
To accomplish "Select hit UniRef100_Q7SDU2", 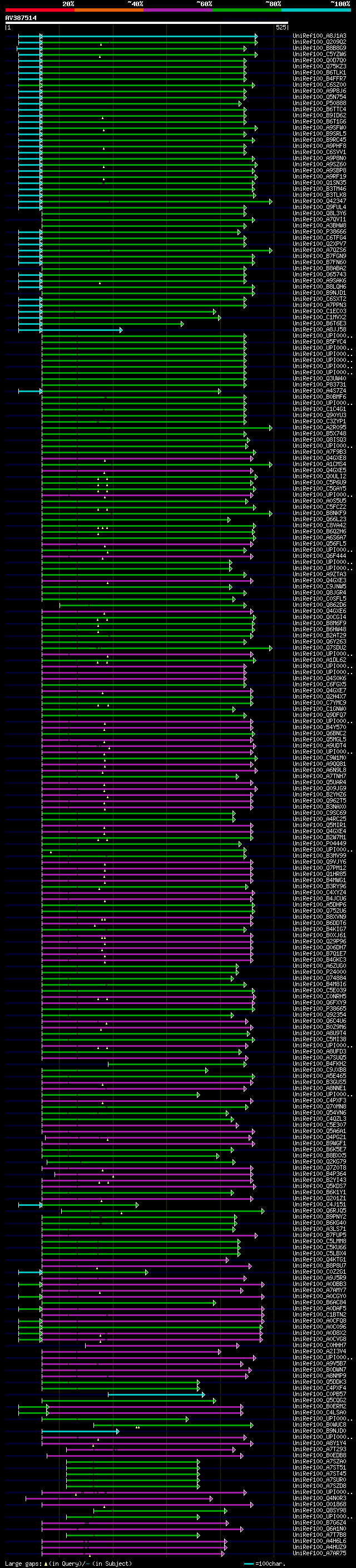I will pos(319,647).
